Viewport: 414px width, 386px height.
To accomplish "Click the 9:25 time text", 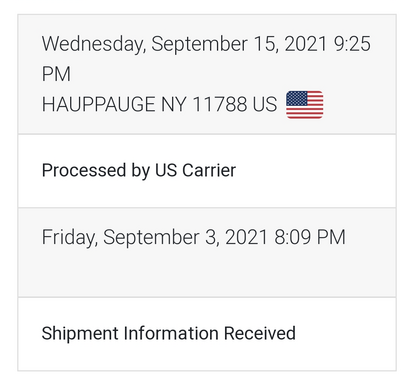I will click(352, 44).
